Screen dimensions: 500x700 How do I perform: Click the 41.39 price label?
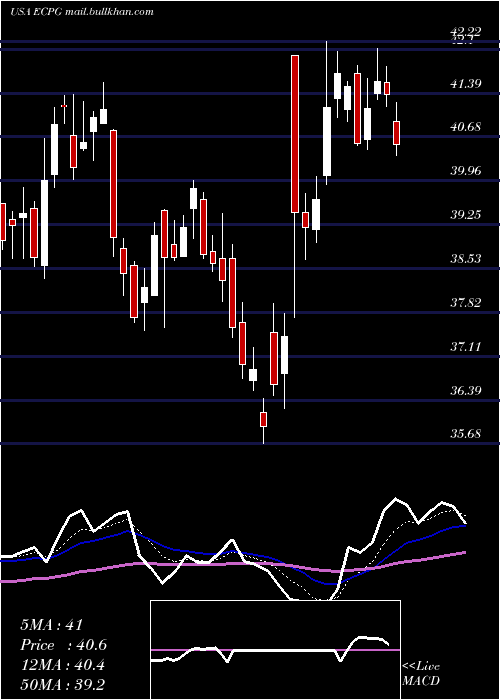[466, 83]
